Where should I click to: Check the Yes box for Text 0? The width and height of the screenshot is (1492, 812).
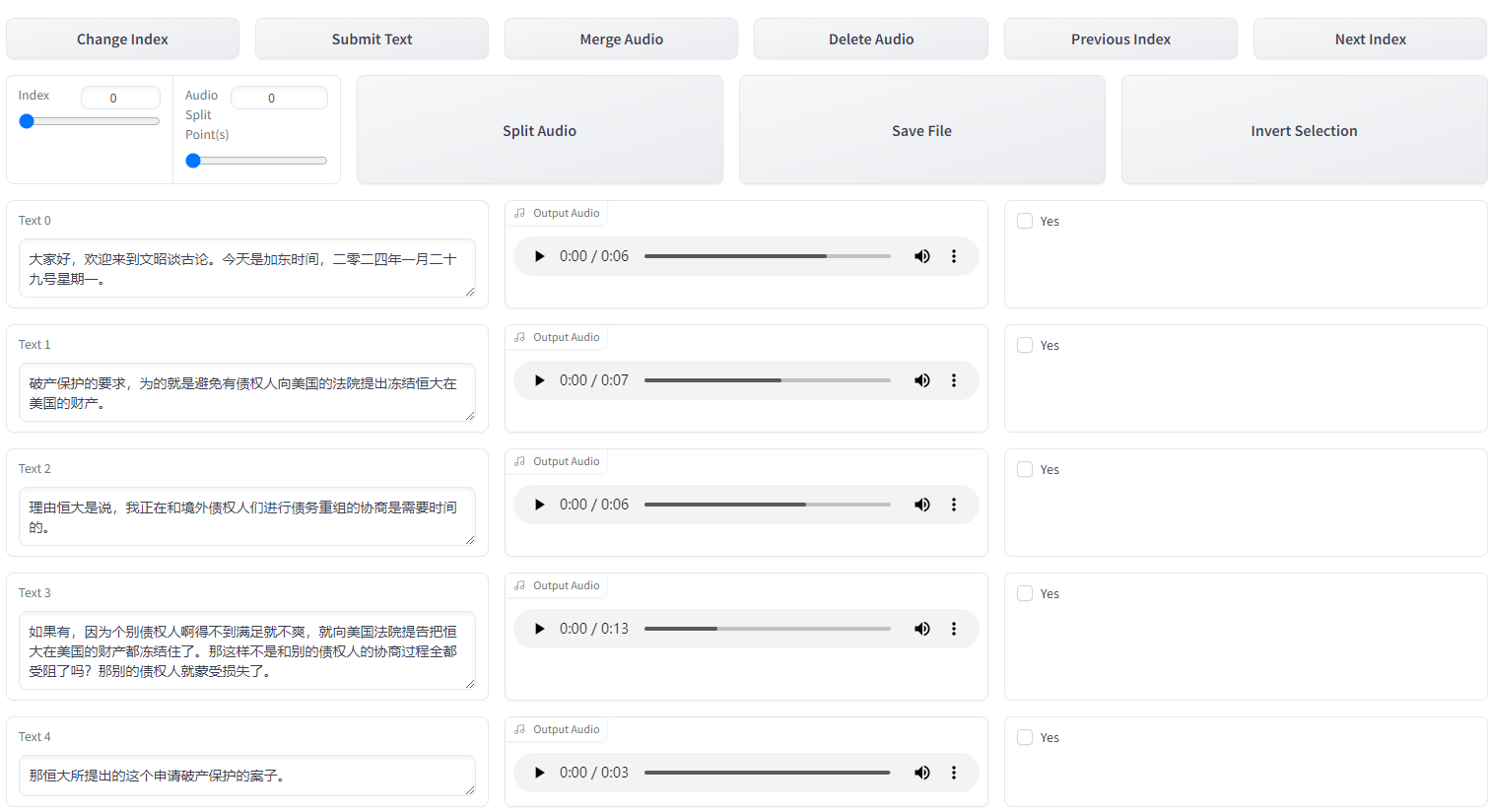[1025, 222]
